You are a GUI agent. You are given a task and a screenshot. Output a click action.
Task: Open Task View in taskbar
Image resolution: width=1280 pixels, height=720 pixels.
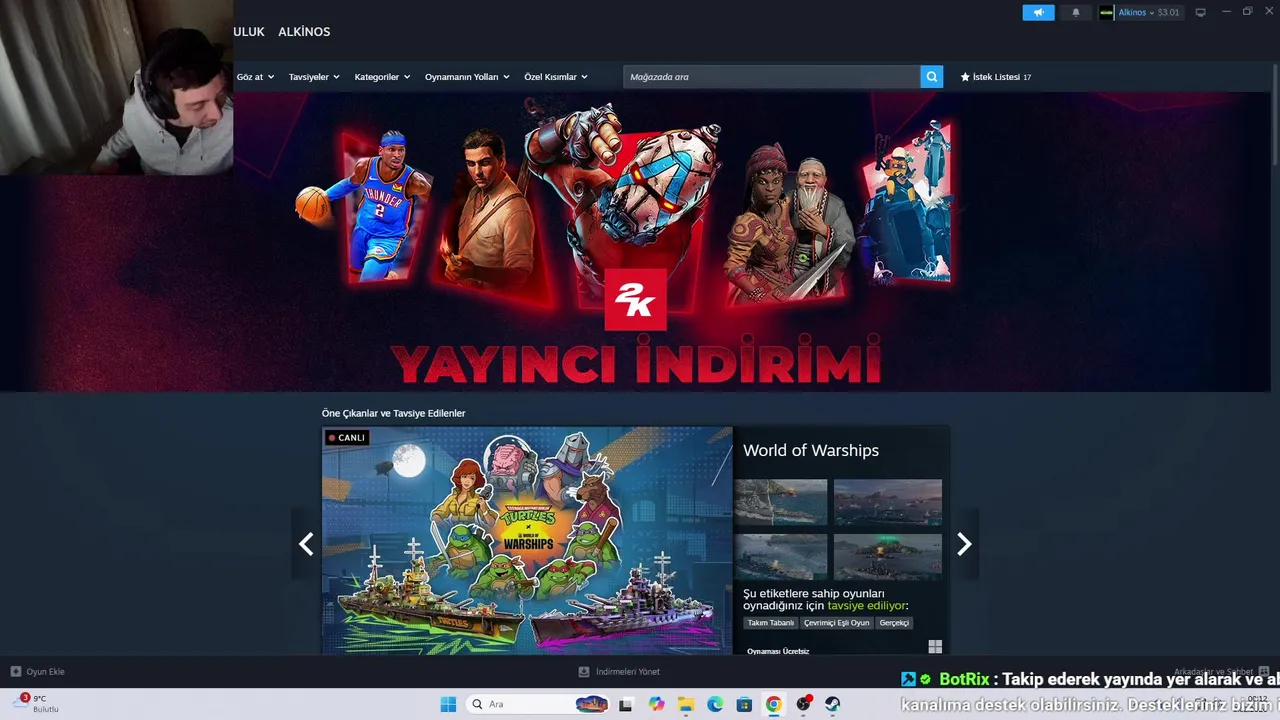tap(626, 704)
